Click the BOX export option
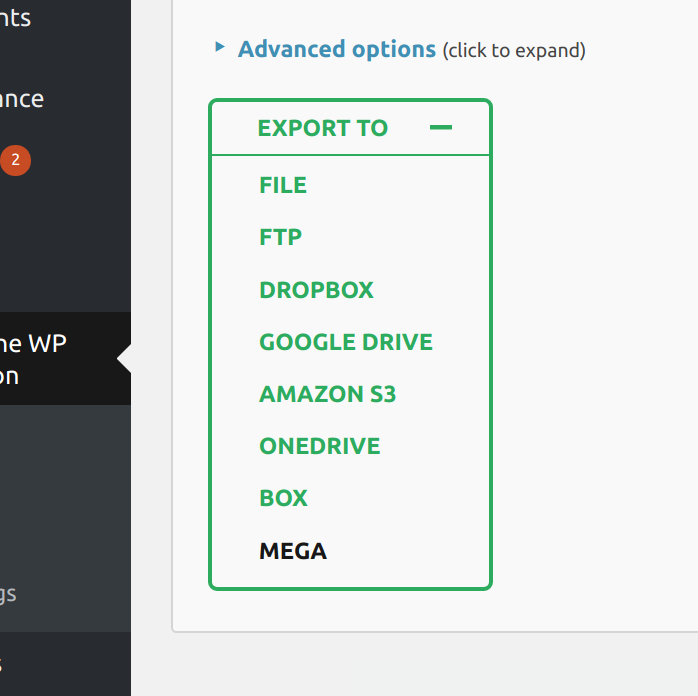 [x=283, y=498]
